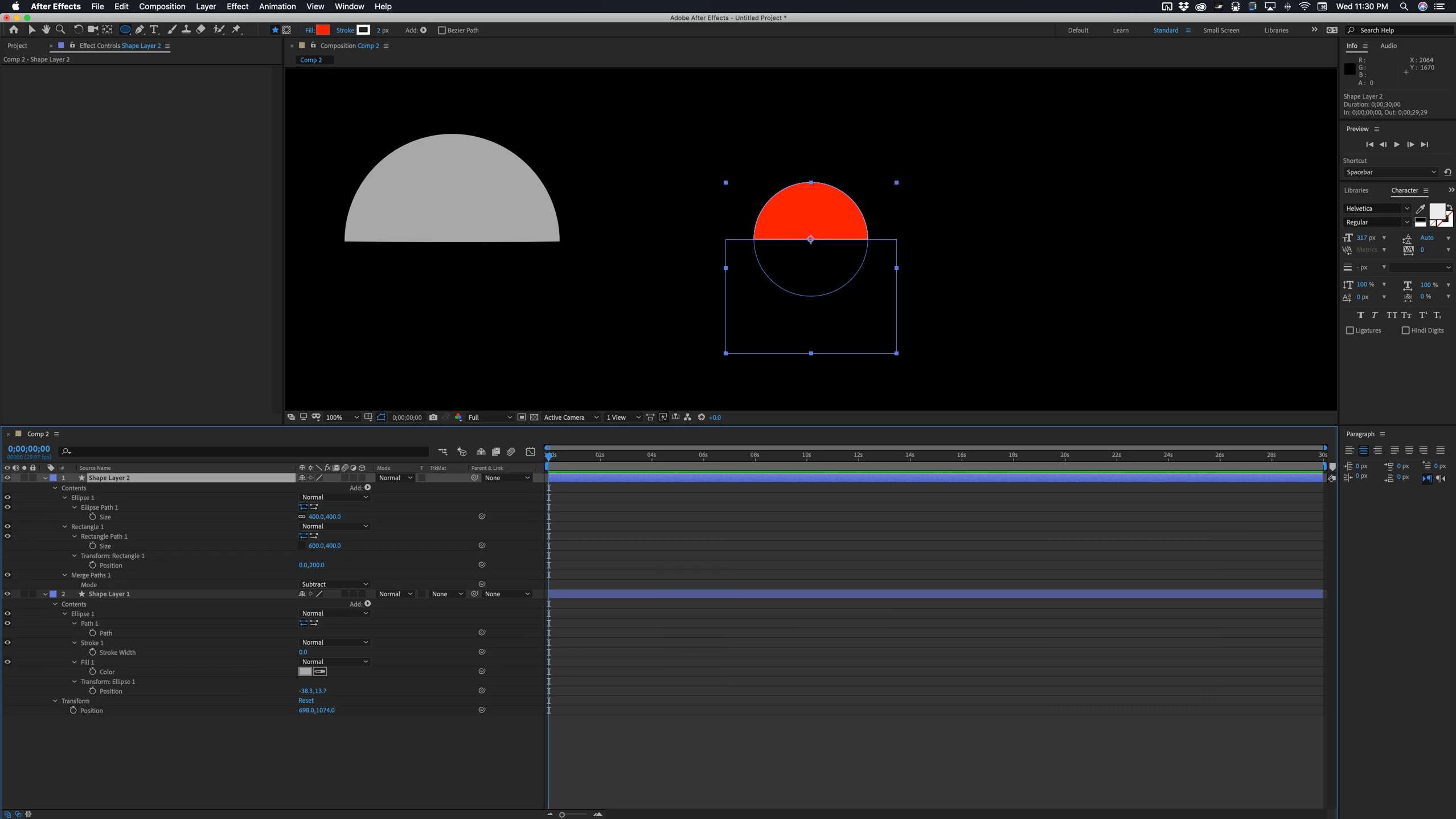Open Merge Paths Mode dropdown showing Subtract

(x=334, y=584)
